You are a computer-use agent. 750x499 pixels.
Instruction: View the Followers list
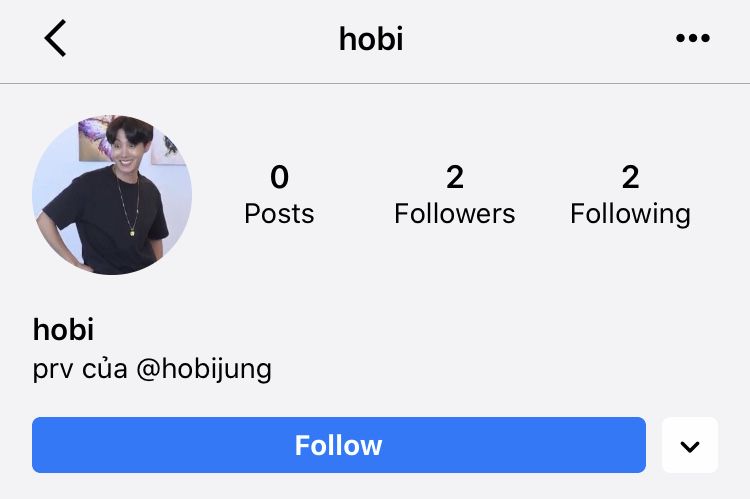click(x=454, y=213)
